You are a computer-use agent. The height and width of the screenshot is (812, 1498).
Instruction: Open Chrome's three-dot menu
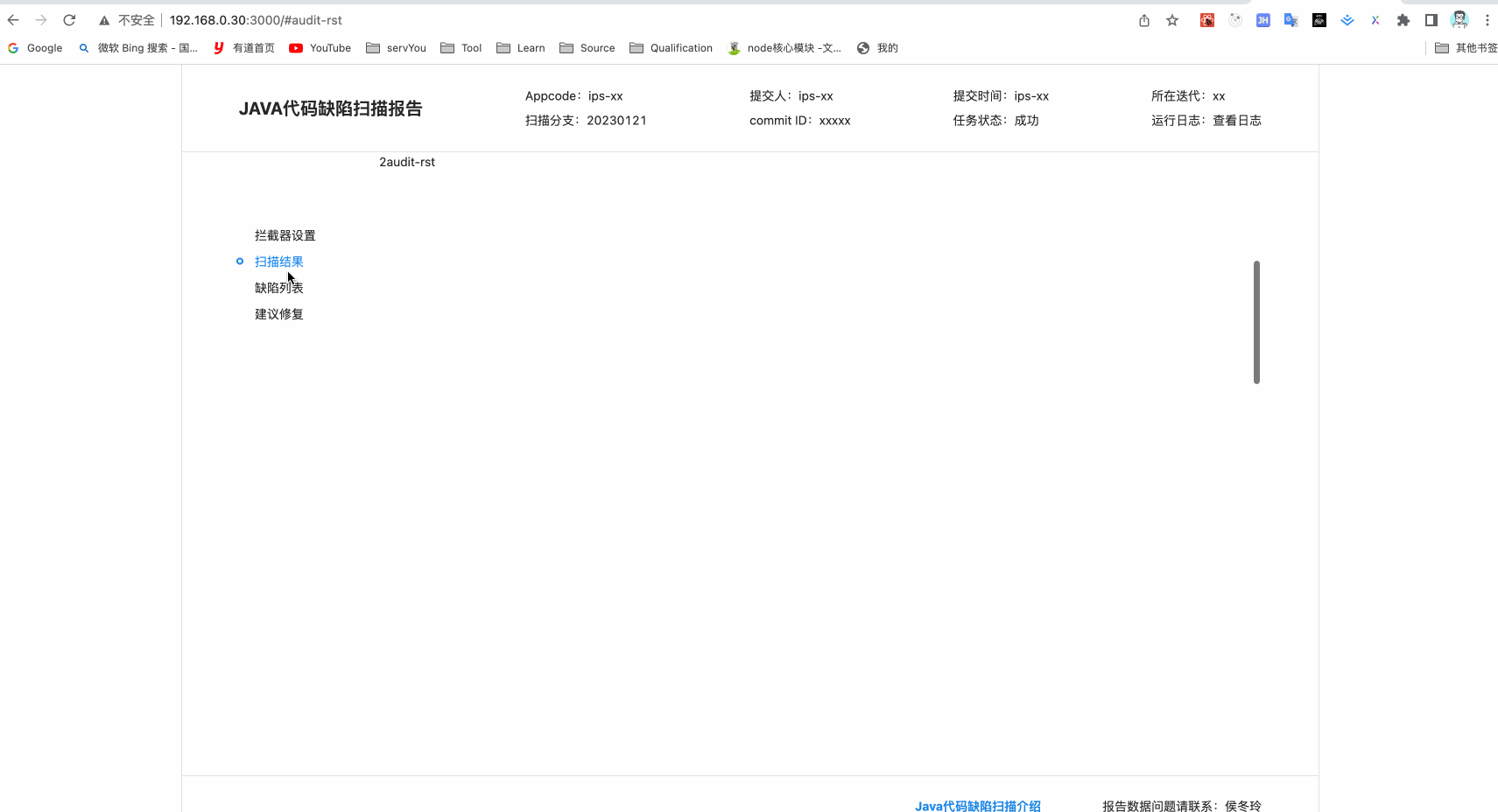point(1488,20)
